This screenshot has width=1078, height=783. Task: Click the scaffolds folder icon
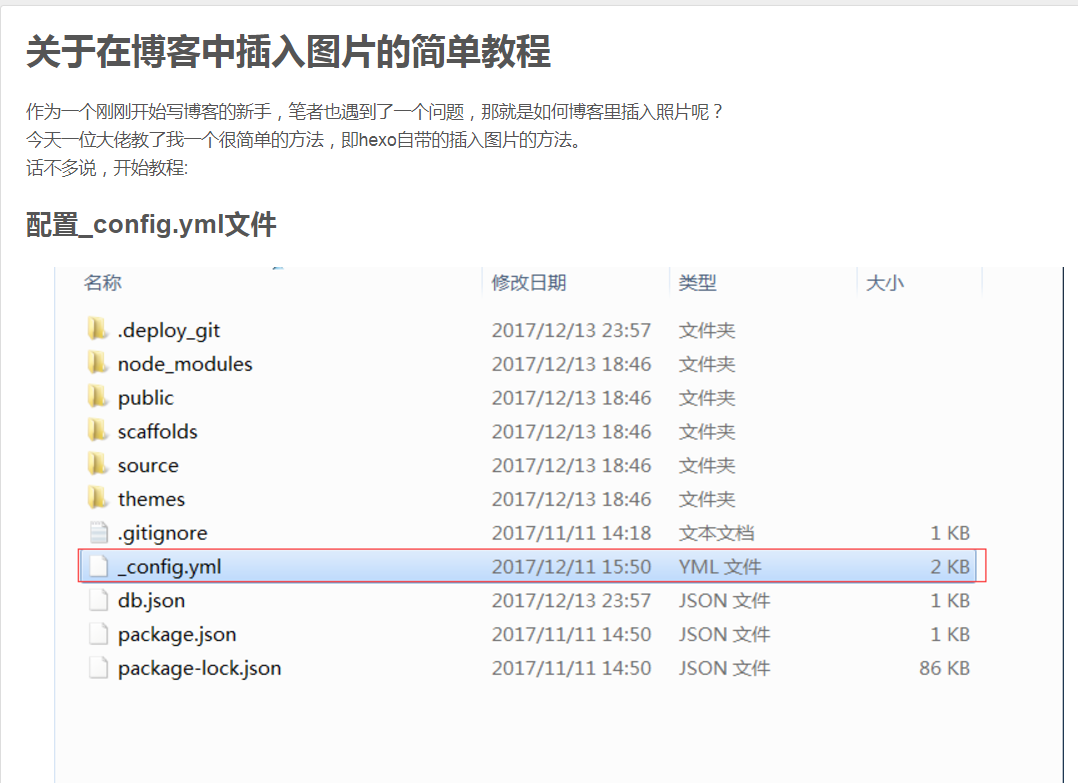tap(98, 430)
